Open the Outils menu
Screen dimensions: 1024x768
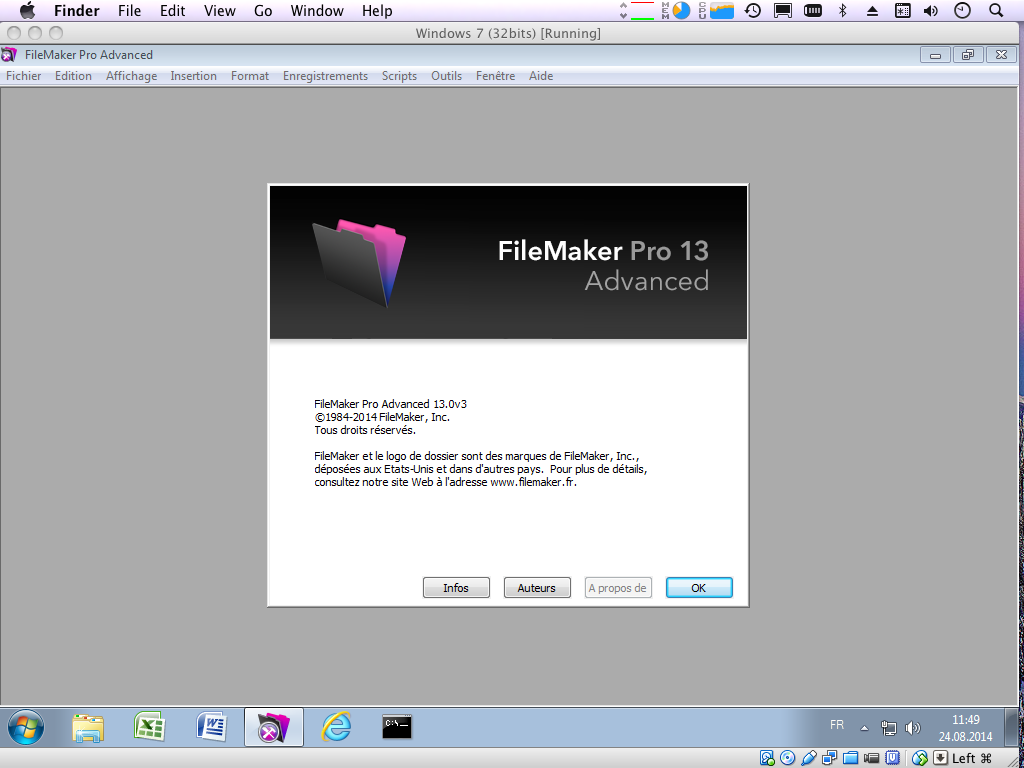tap(446, 76)
